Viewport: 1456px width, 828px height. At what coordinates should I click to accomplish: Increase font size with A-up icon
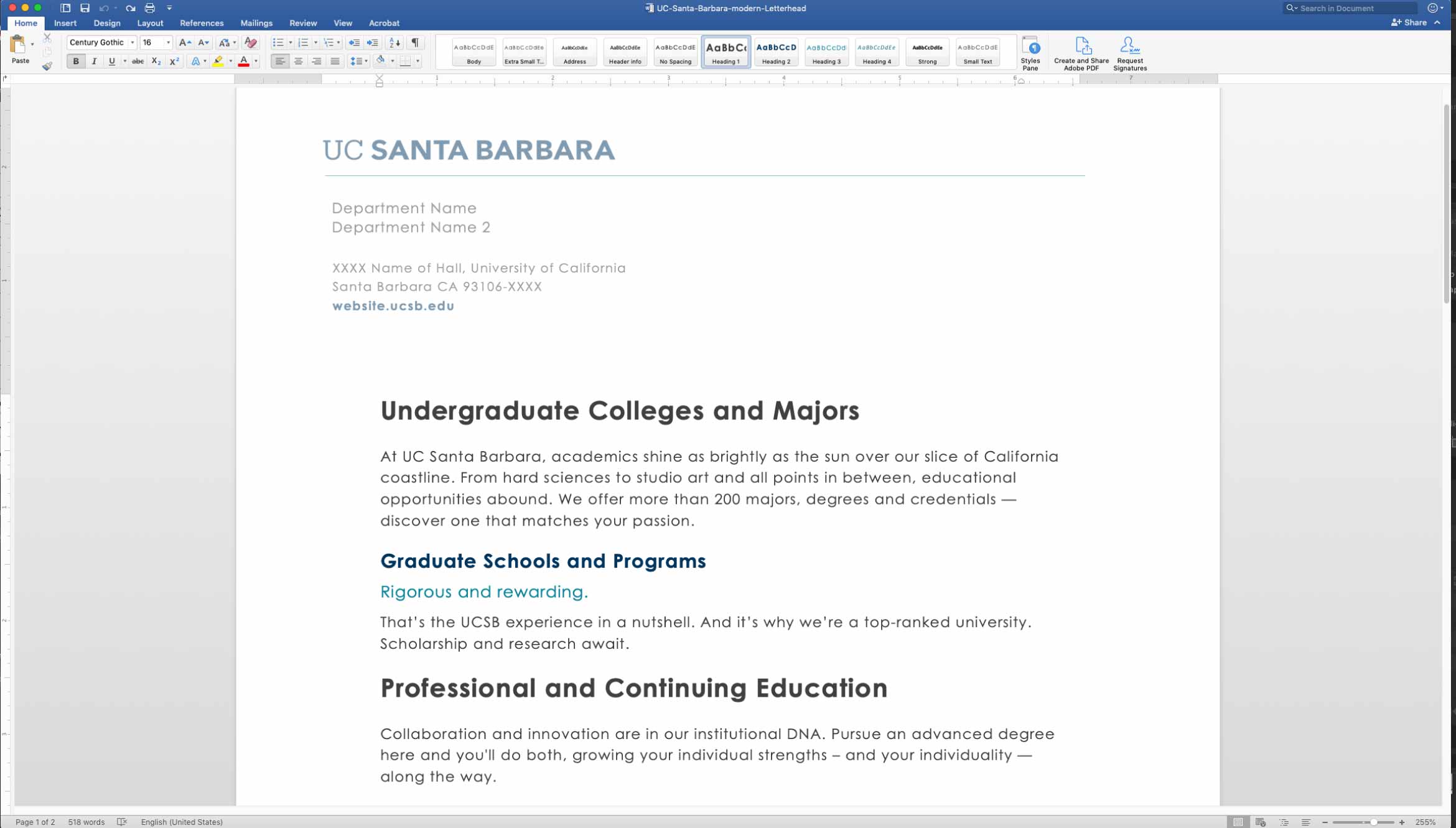[185, 42]
